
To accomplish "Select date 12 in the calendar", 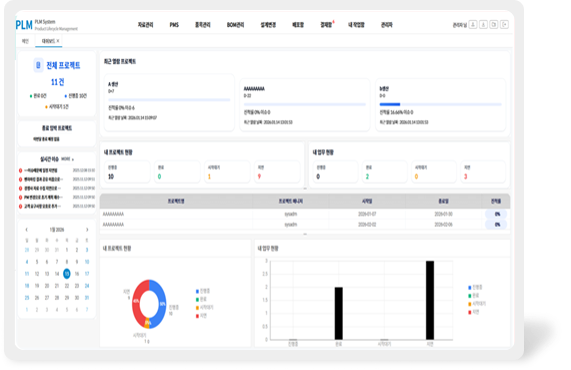I will [x=37, y=273].
